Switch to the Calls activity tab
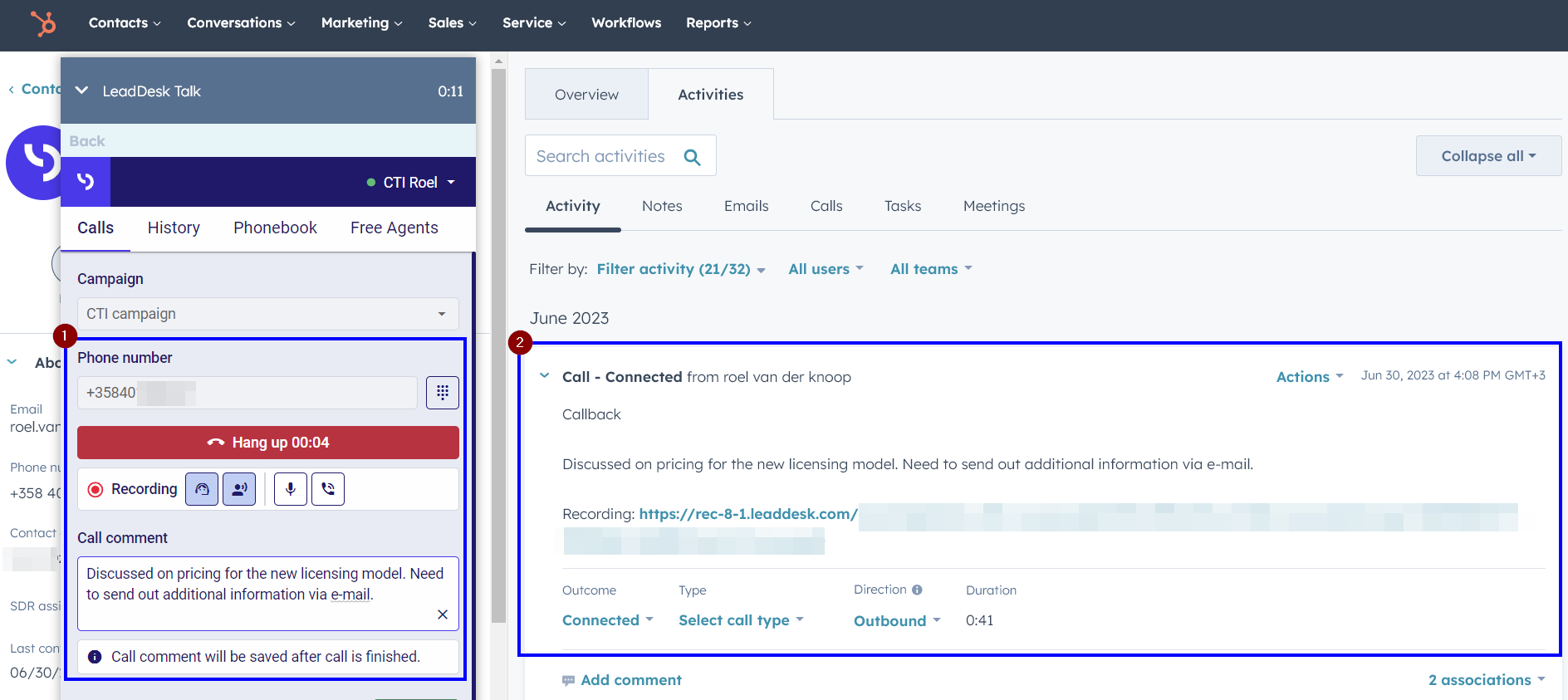 coord(826,206)
